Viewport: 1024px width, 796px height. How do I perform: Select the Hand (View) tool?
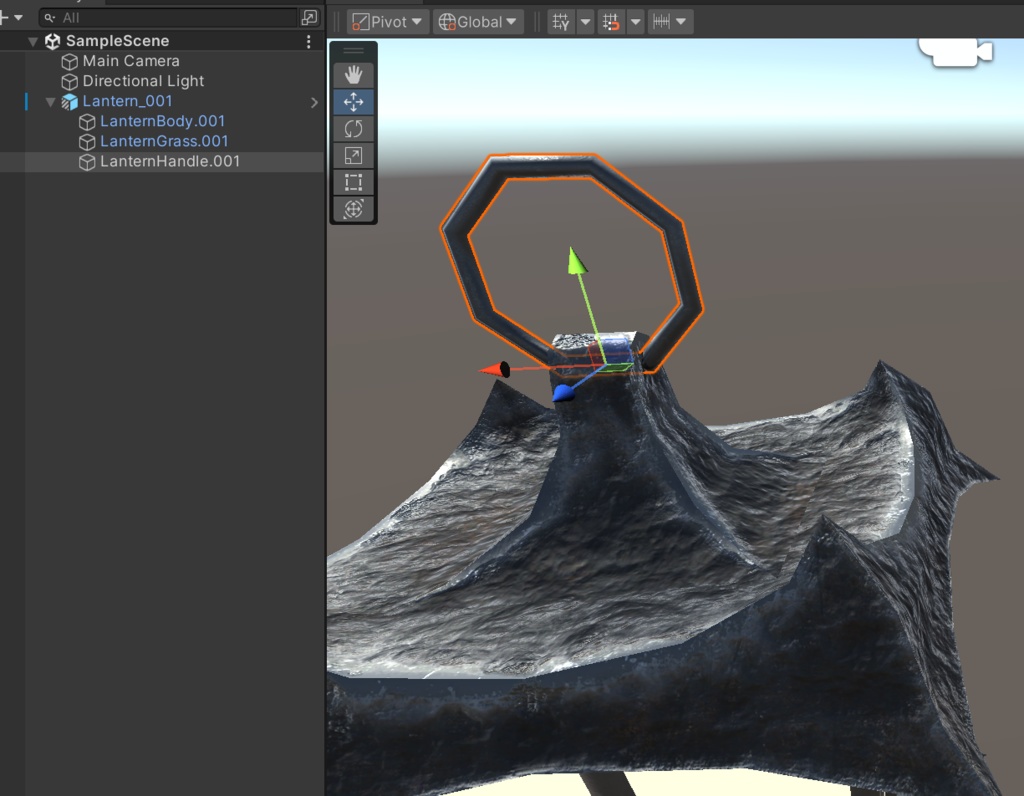(353, 75)
